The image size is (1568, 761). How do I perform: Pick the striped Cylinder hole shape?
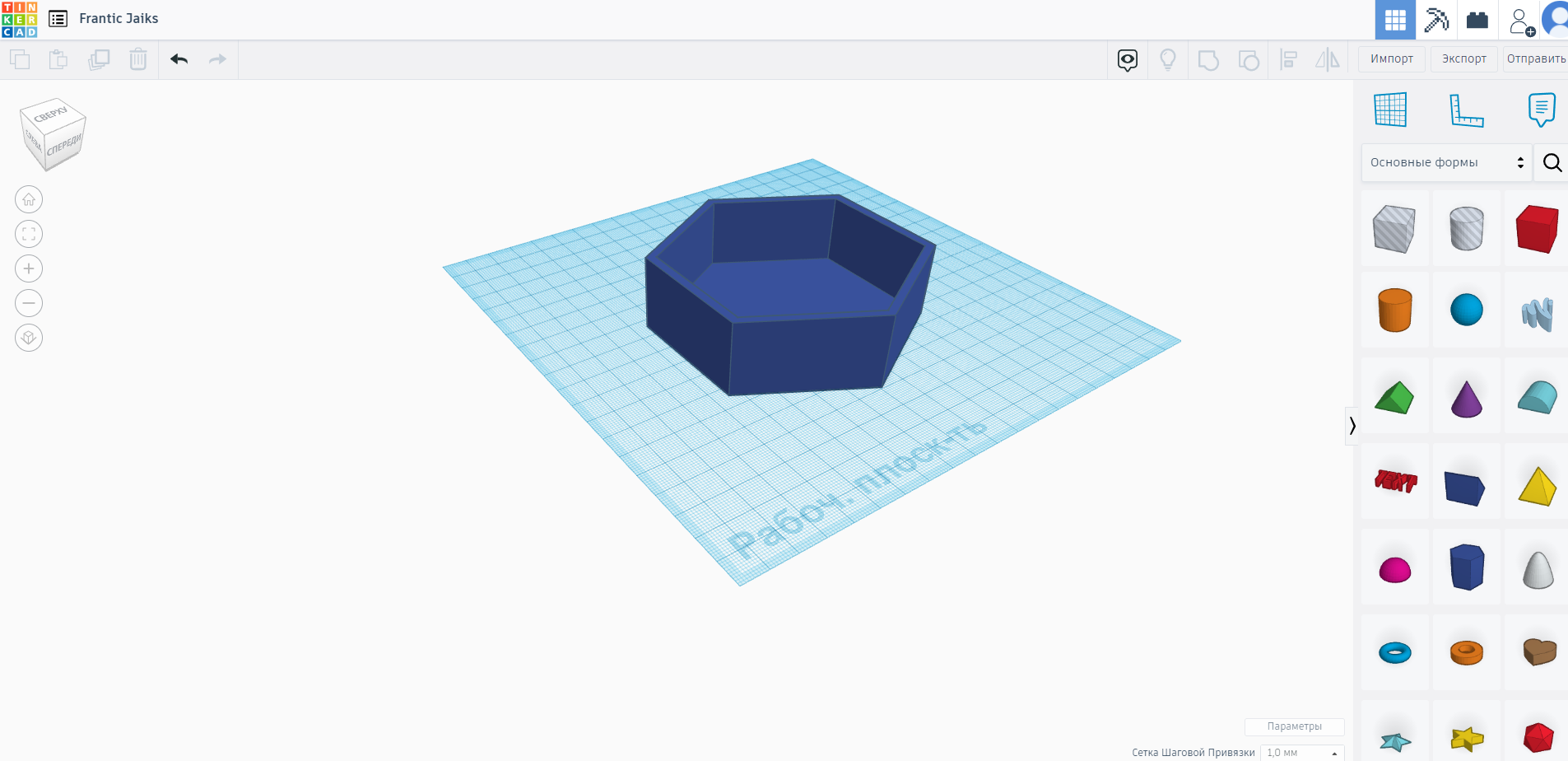click(1466, 228)
